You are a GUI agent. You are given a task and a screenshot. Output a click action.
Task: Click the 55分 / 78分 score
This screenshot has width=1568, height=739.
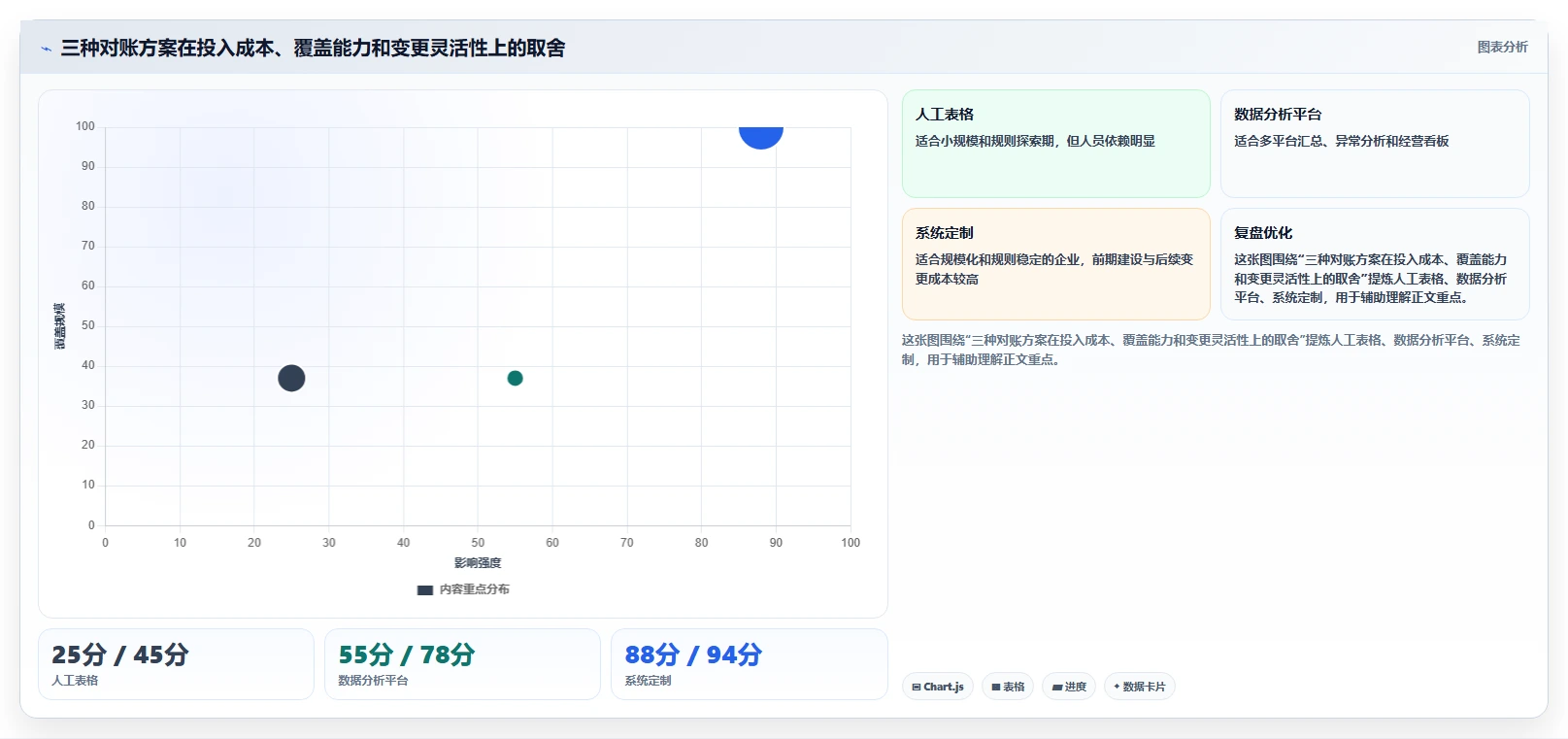[x=406, y=655]
